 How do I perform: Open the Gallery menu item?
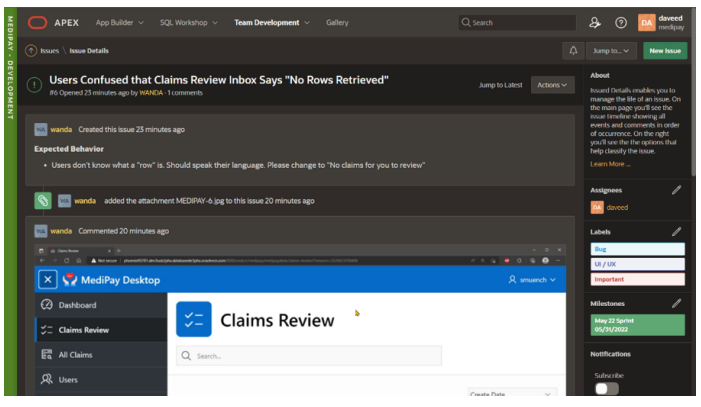pos(337,22)
